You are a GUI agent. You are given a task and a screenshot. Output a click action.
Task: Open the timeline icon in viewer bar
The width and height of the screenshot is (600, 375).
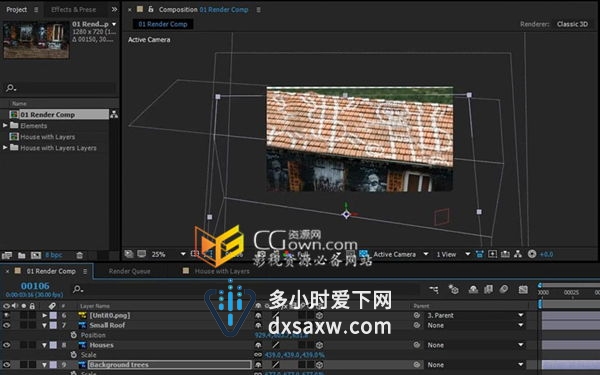[505, 254]
